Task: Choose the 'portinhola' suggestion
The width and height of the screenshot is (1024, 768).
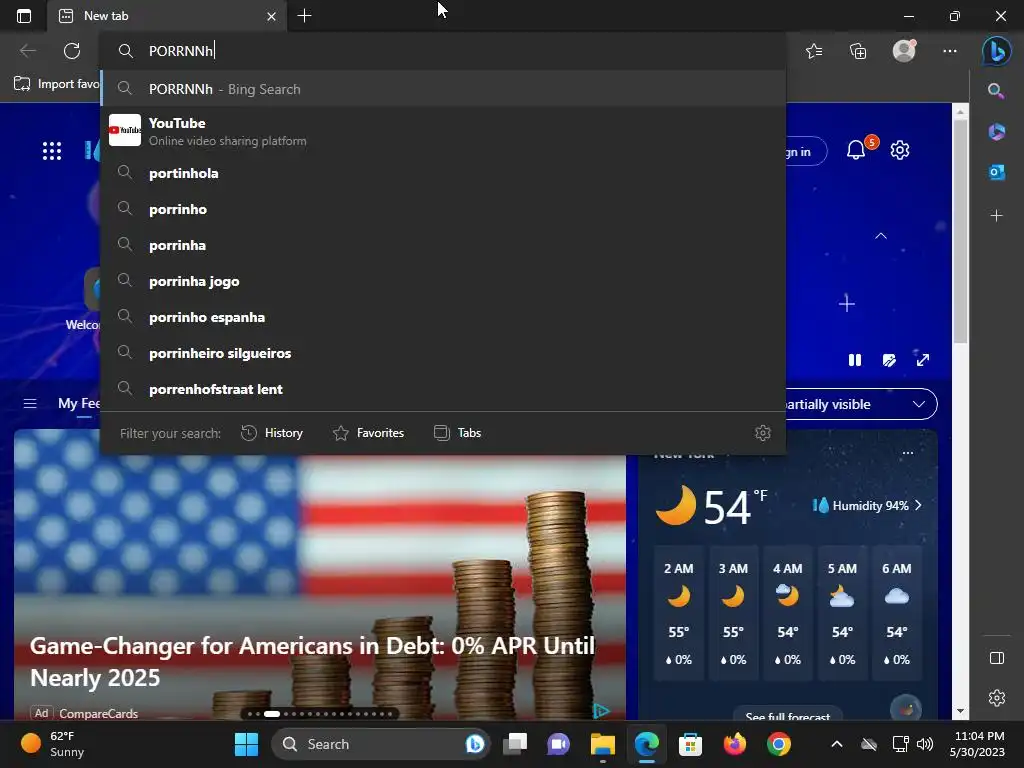Action: (x=443, y=173)
